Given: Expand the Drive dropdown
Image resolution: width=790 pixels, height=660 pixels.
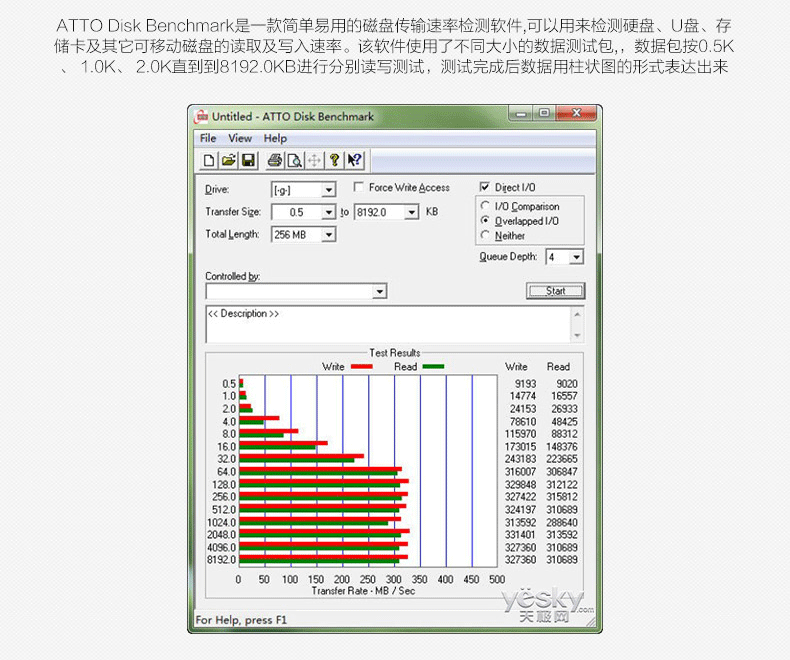Looking at the screenshot, I should [x=328, y=190].
